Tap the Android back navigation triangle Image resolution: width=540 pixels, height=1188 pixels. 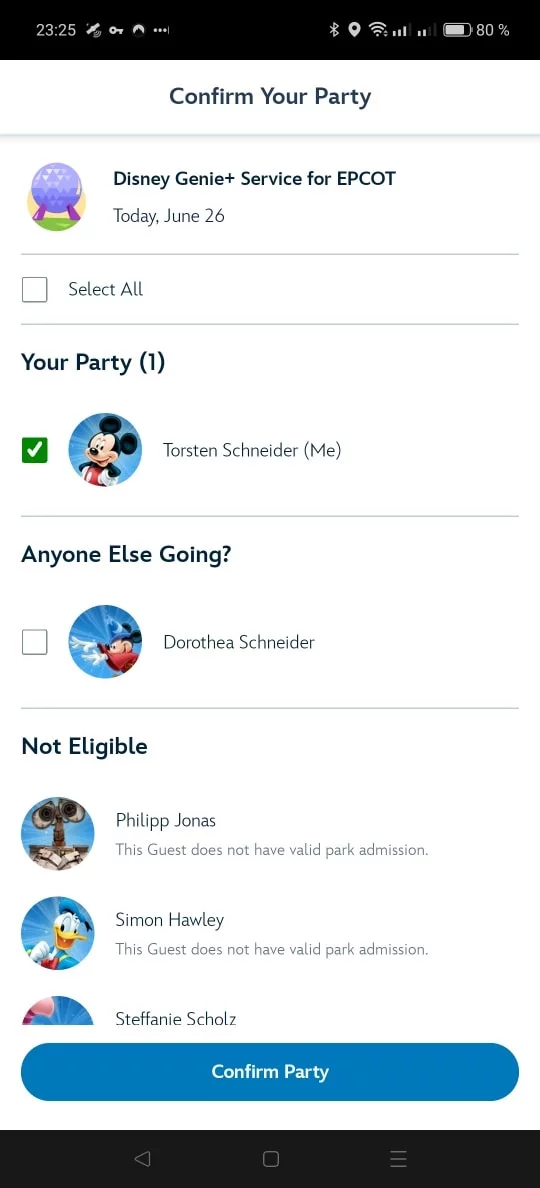tap(142, 1158)
